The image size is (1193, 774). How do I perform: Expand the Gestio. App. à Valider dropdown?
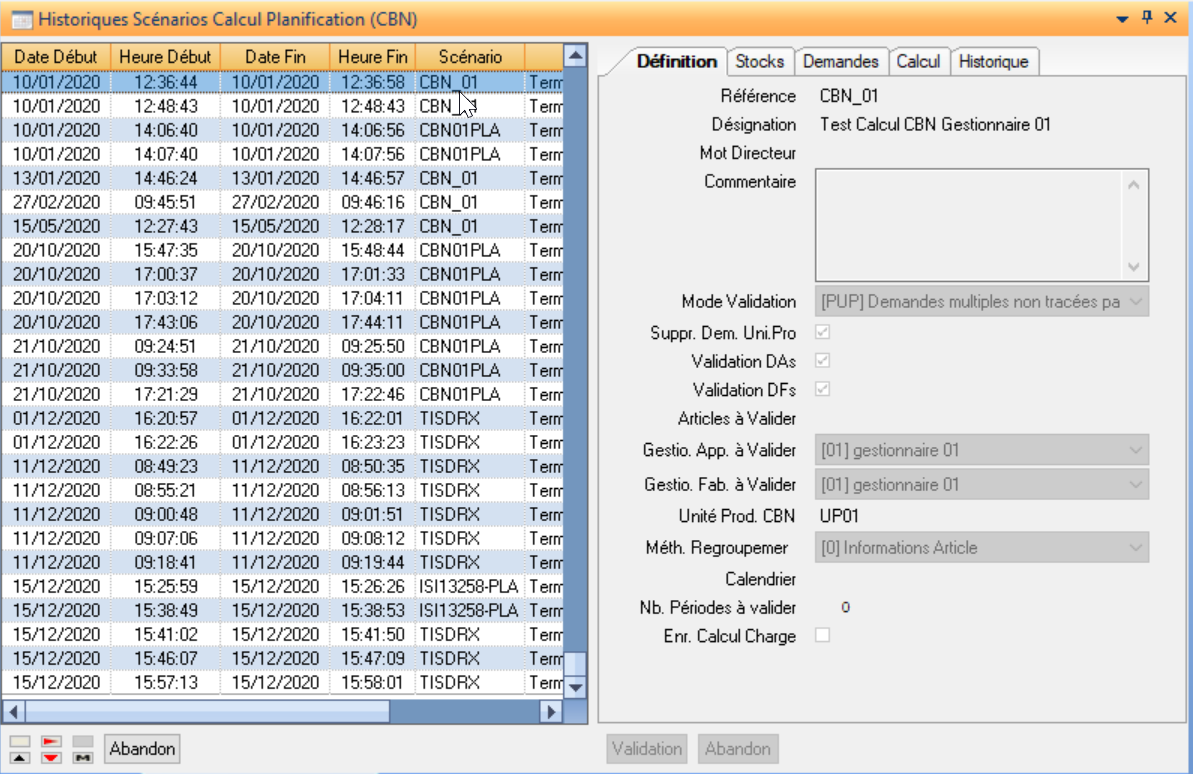(x=1135, y=450)
